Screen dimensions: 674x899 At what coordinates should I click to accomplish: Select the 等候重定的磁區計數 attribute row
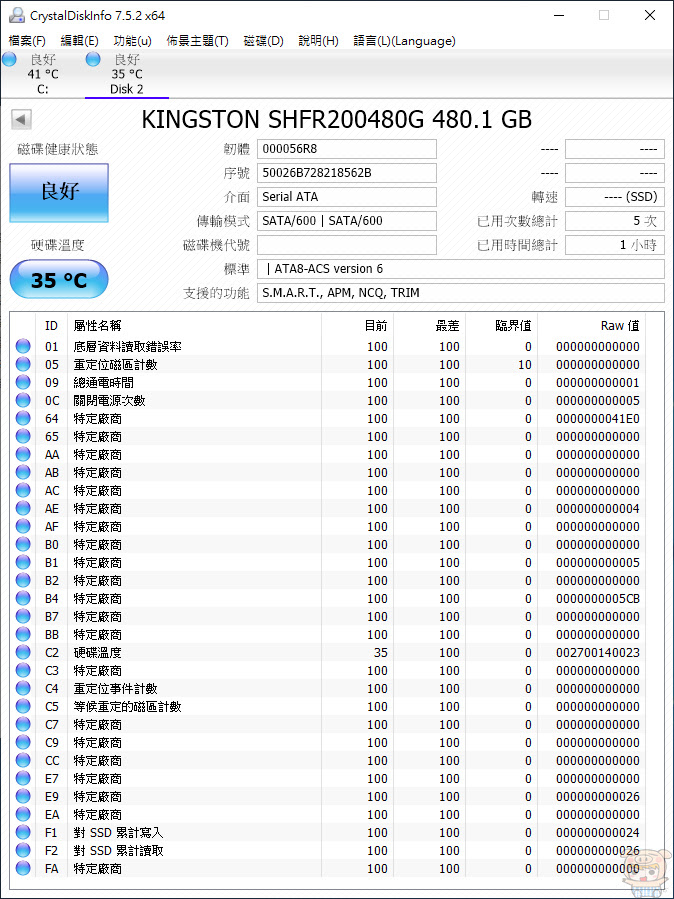pyautogui.click(x=328, y=706)
